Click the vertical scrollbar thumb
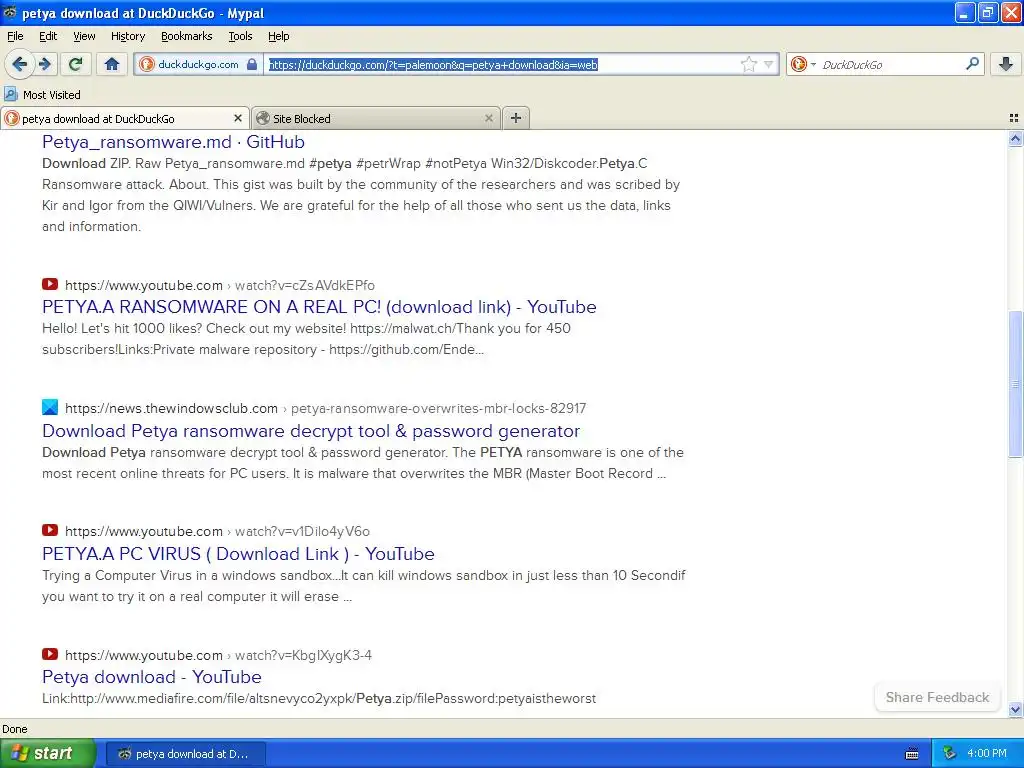Viewport: 1024px width, 768px height. coord(1015,385)
